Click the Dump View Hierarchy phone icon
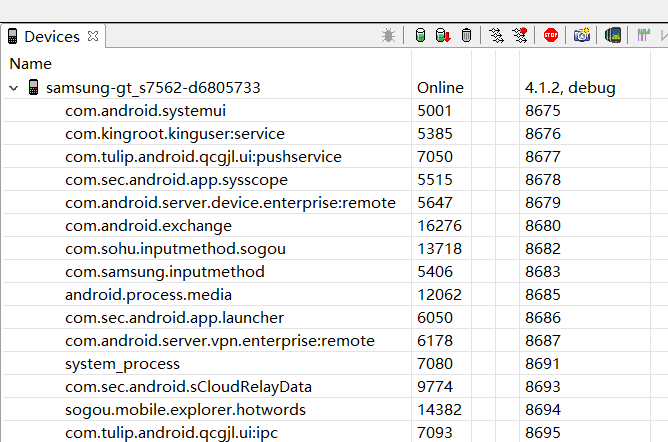Viewport: 668px width, 442px height. pyautogui.click(x=613, y=35)
